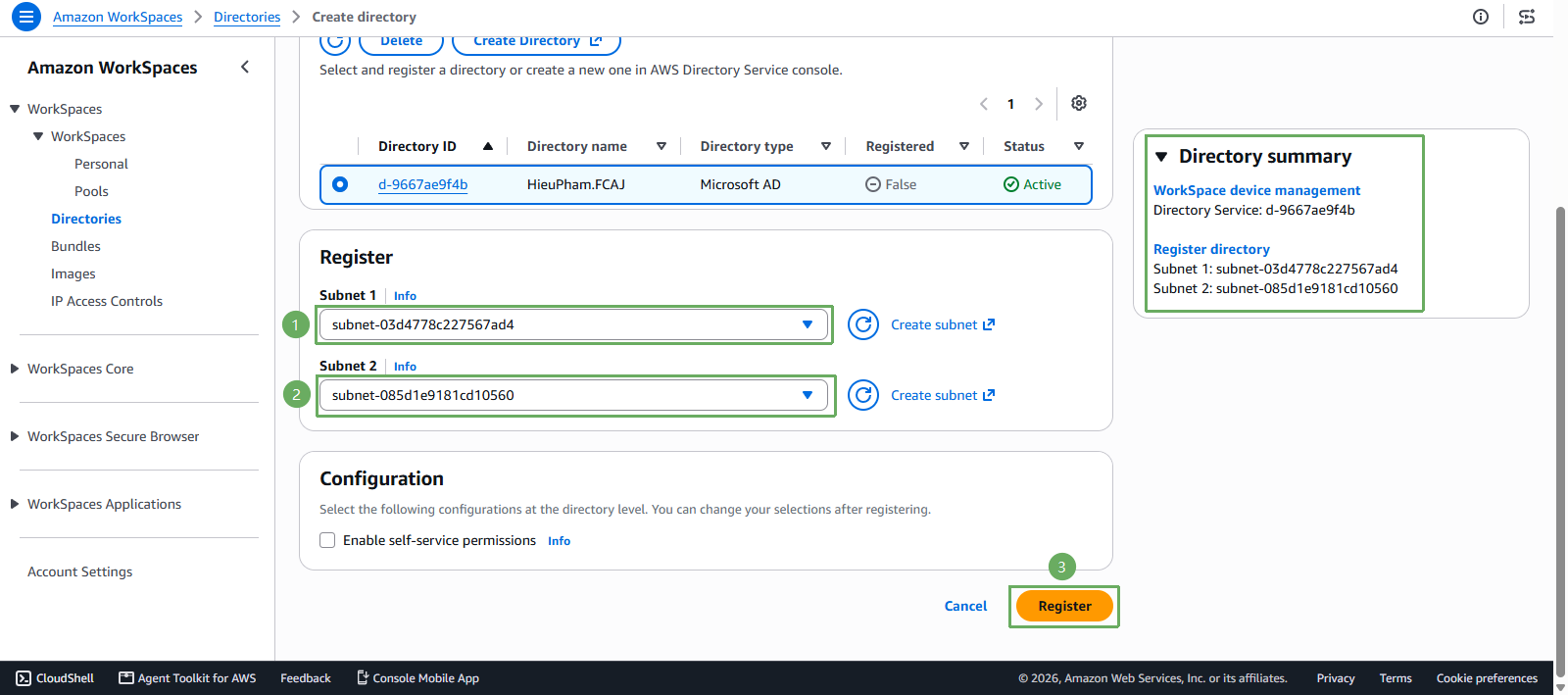Collapse the top-level WorkSpaces nav group
1568x695 pixels.
coord(15,109)
